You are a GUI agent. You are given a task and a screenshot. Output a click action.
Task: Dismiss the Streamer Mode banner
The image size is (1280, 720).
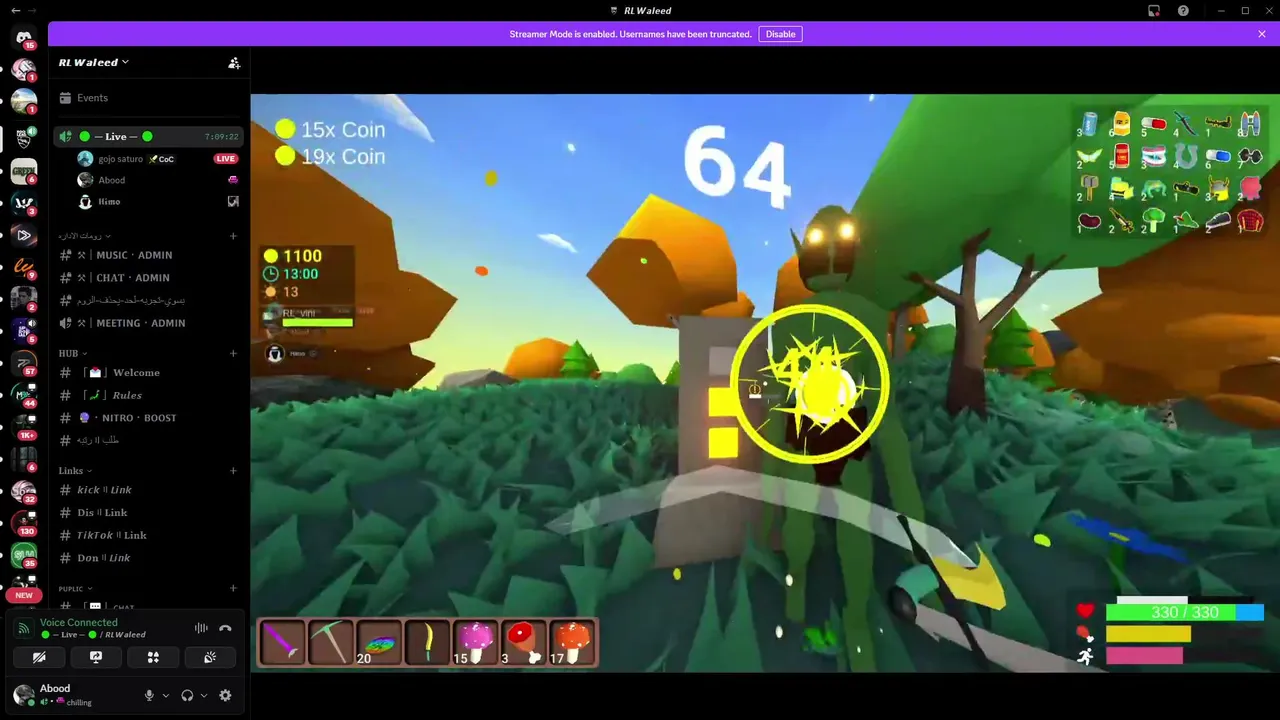(x=1262, y=34)
